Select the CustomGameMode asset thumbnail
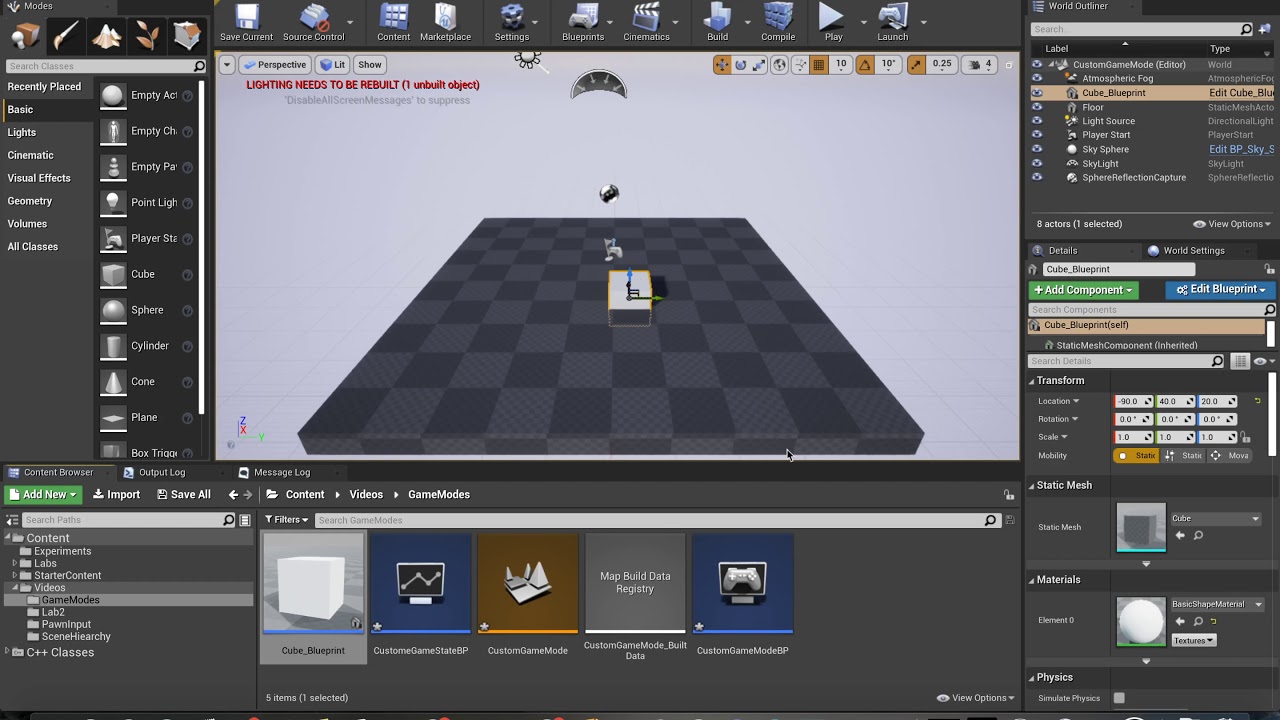 pyautogui.click(x=528, y=584)
